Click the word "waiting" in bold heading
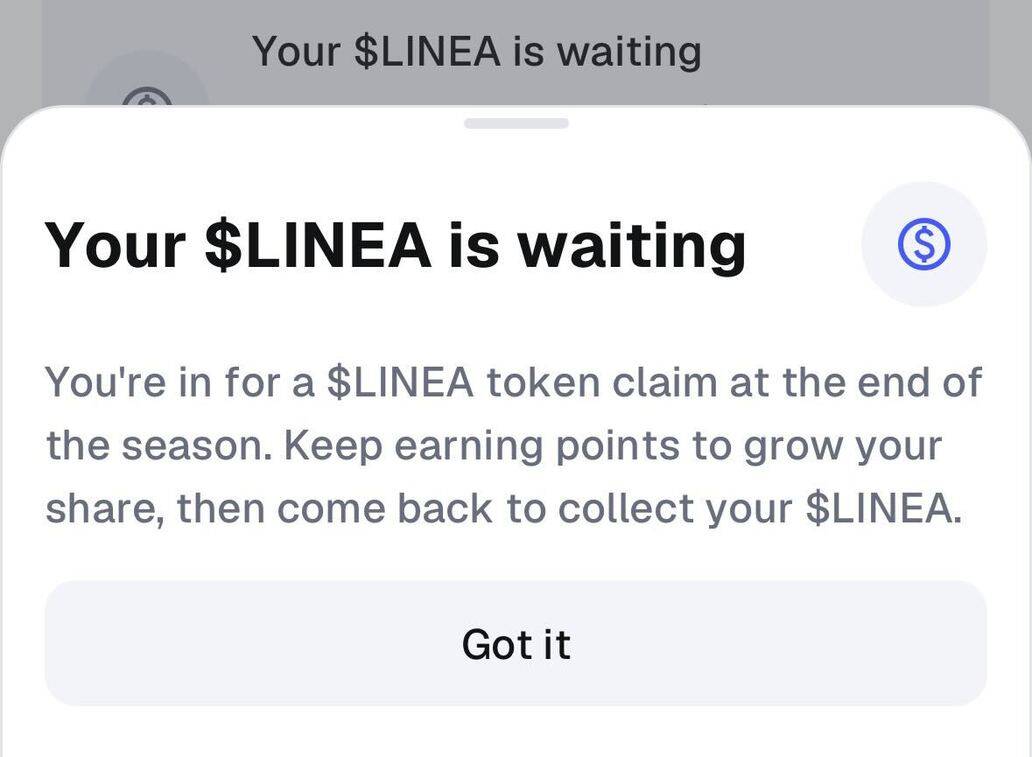Screen dimensions: 1032x757 pyautogui.click(x=630, y=244)
